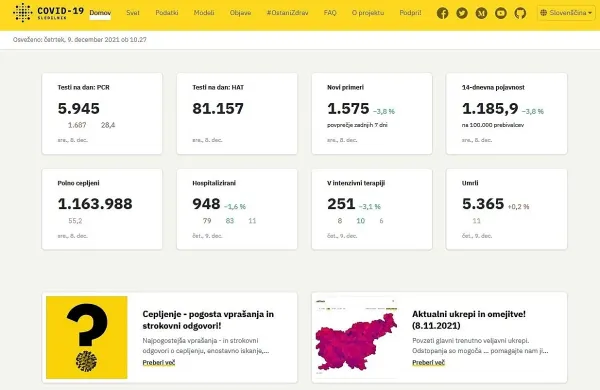Open the Umrli card

507,209
